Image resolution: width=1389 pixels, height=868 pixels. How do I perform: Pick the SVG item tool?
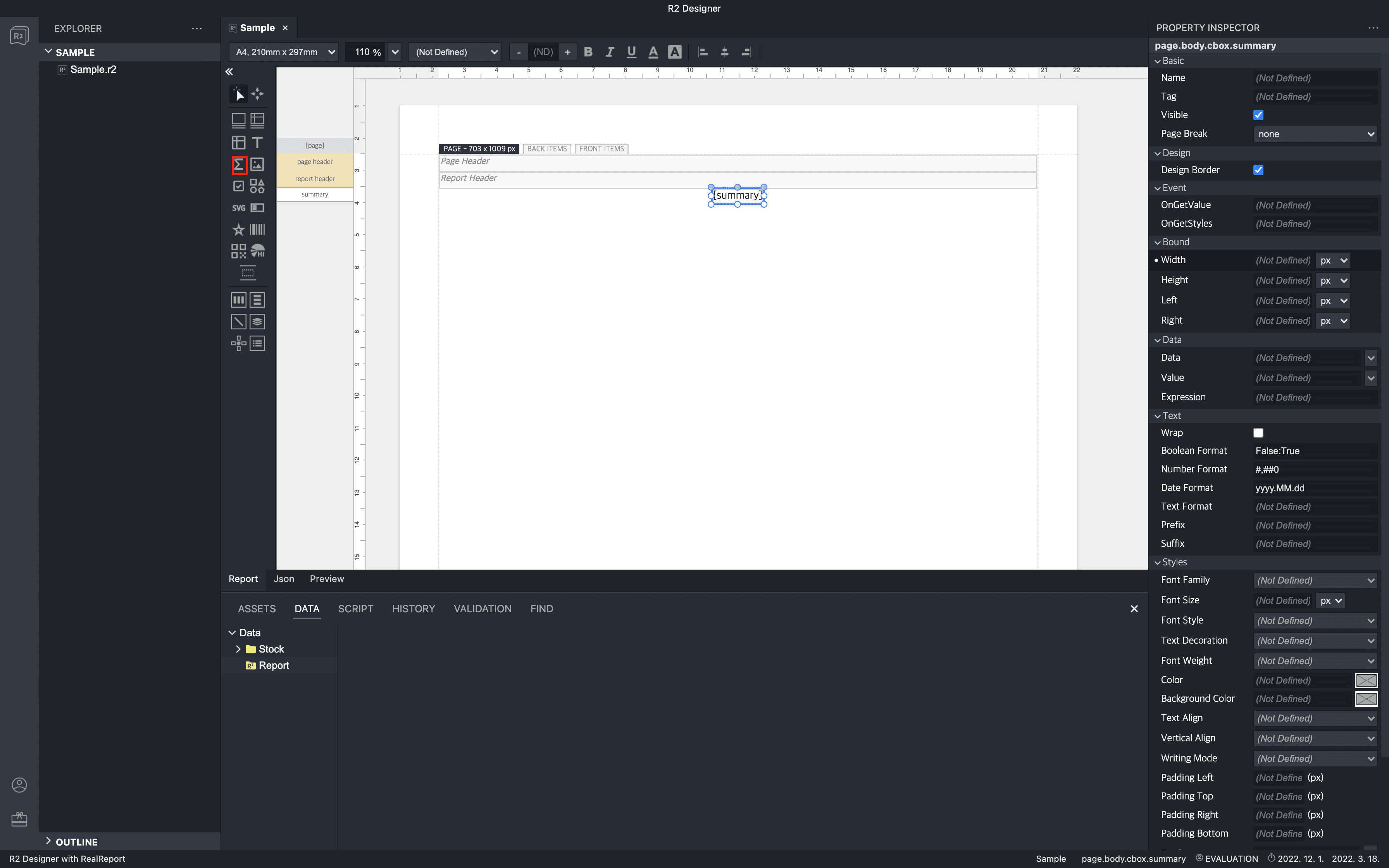pyautogui.click(x=239, y=208)
